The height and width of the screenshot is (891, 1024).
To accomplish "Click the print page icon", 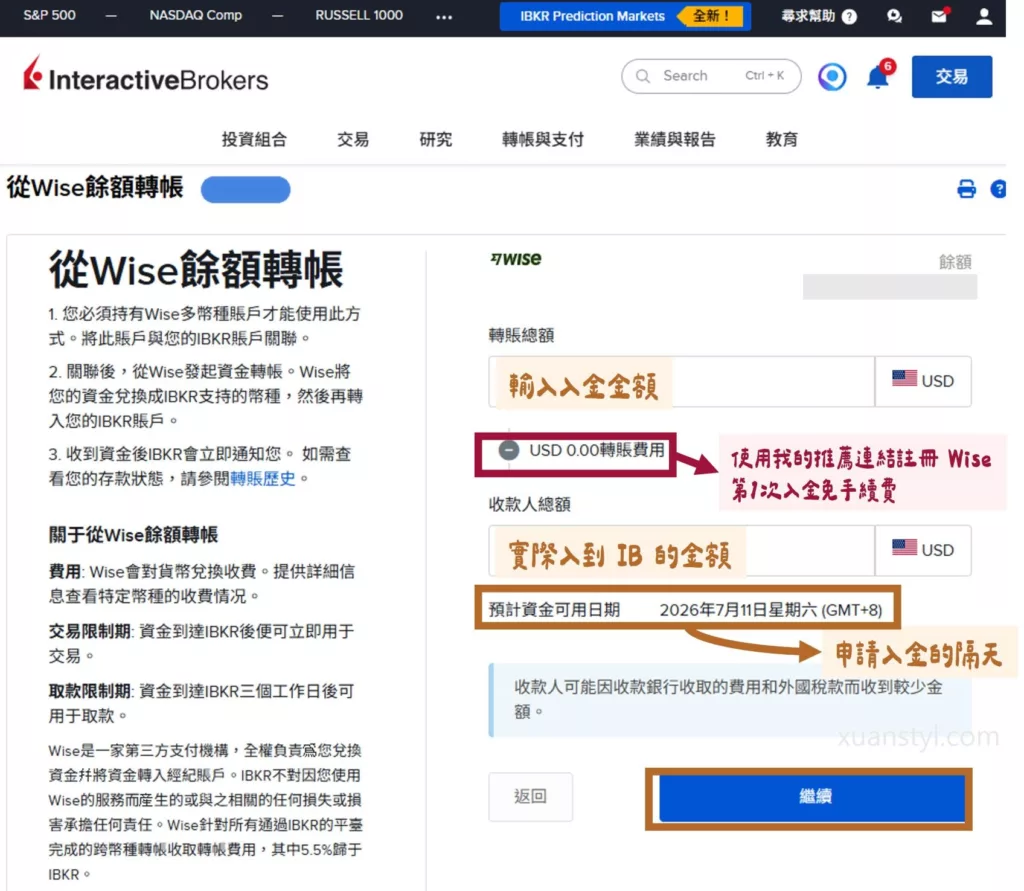I will 966,189.
